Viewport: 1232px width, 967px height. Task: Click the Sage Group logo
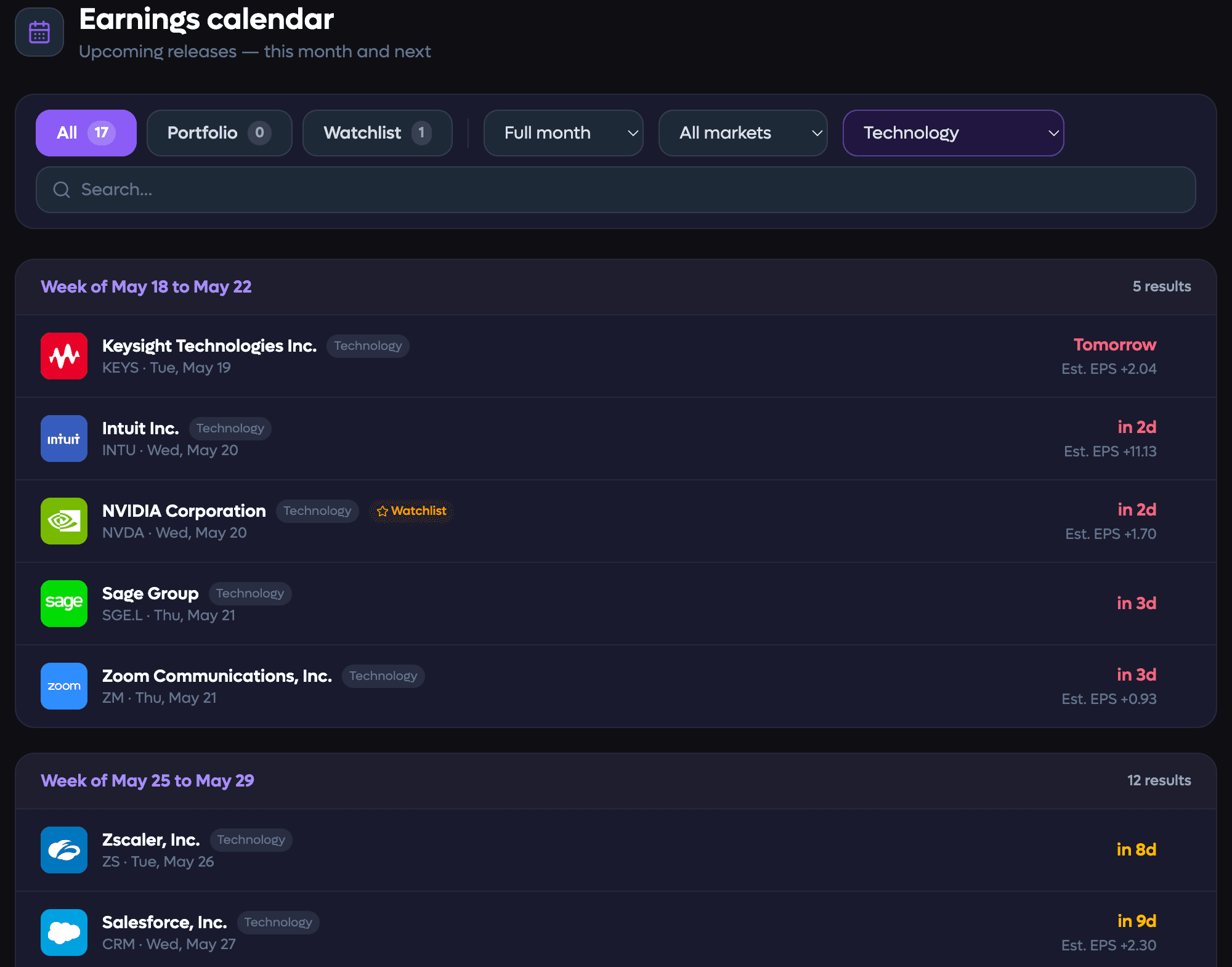point(64,604)
